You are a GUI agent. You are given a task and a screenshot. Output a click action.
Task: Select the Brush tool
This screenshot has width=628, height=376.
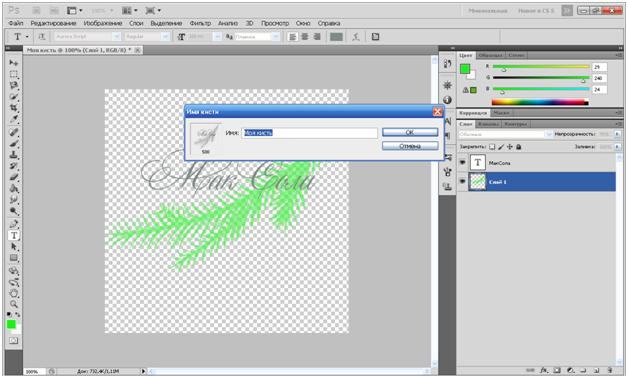point(14,143)
